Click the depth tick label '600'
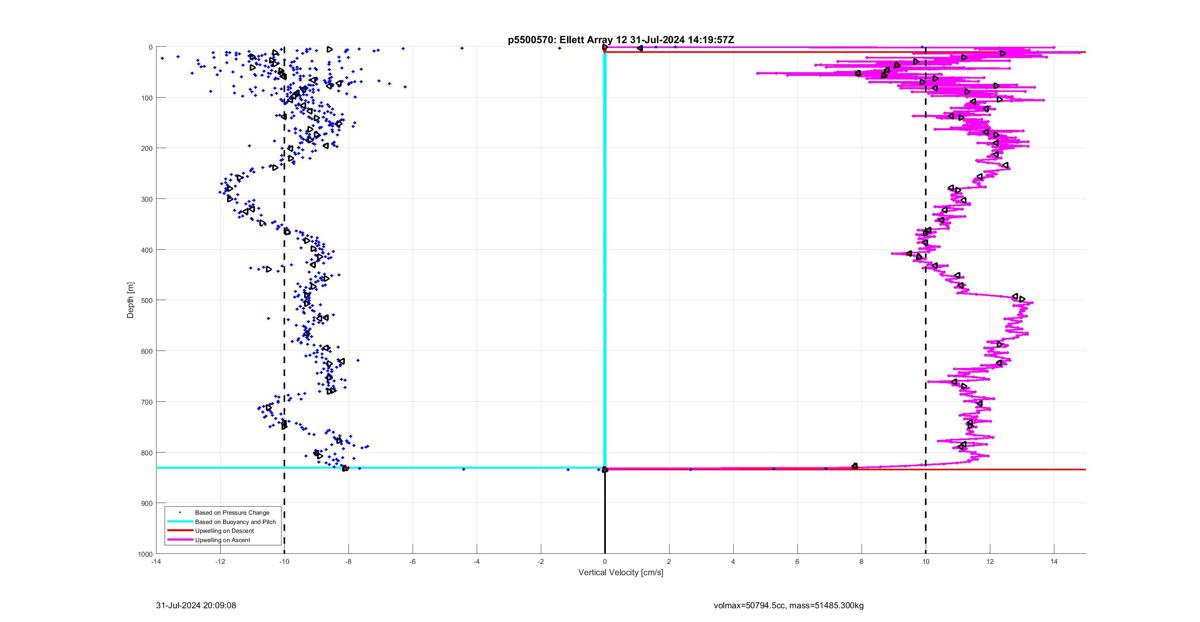The height and width of the screenshot is (622, 1200). point(145,351)
